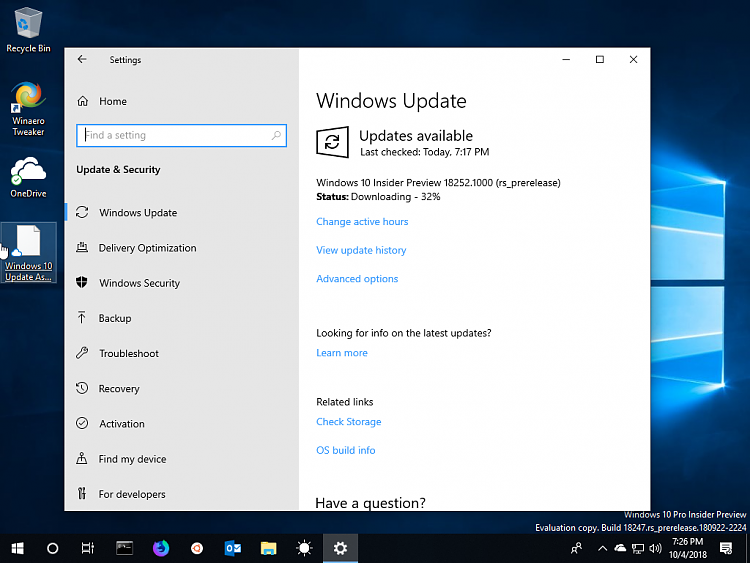Image resolution: width=750 pixels, height=563 pixels.
Task: Select the OneDrive desktop icon
Action: [x=28, y=177]
